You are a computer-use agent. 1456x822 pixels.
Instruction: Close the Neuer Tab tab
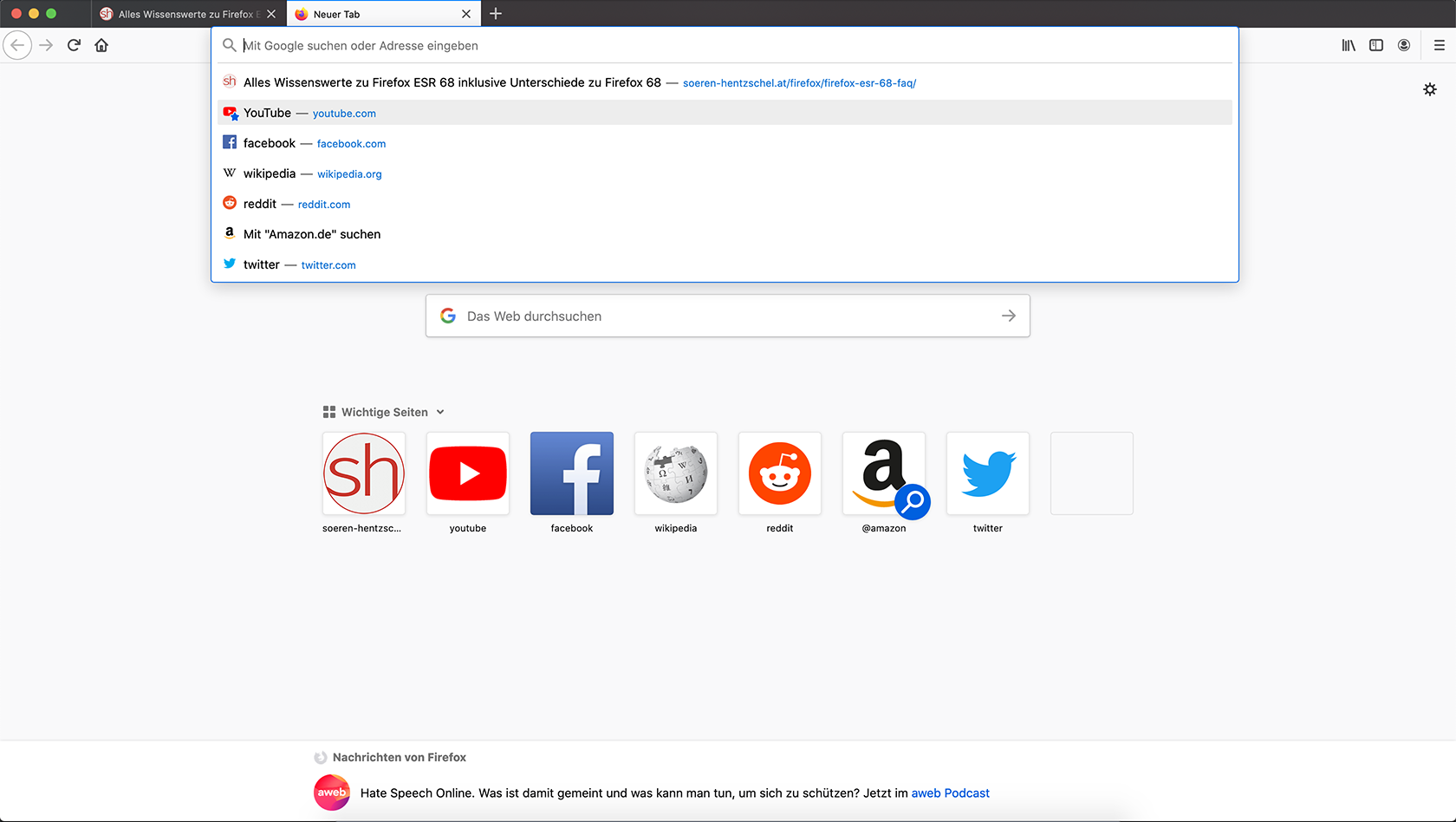point(466,14)
